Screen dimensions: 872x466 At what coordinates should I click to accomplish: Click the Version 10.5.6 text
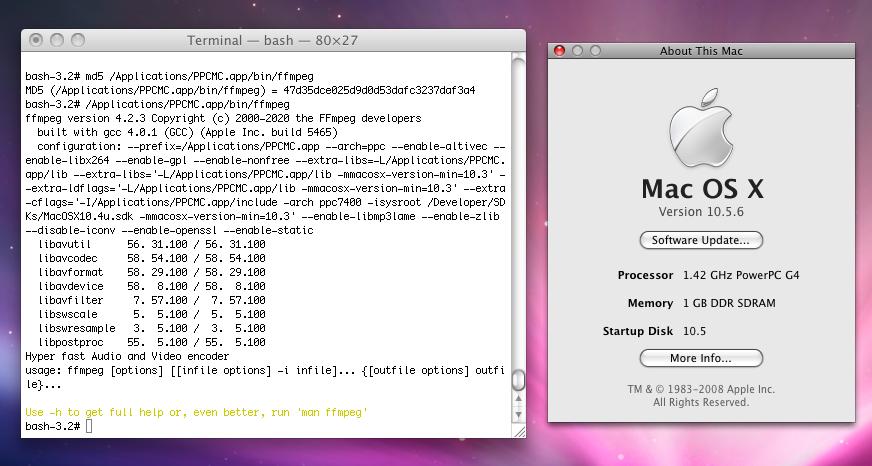coord(701,212)
